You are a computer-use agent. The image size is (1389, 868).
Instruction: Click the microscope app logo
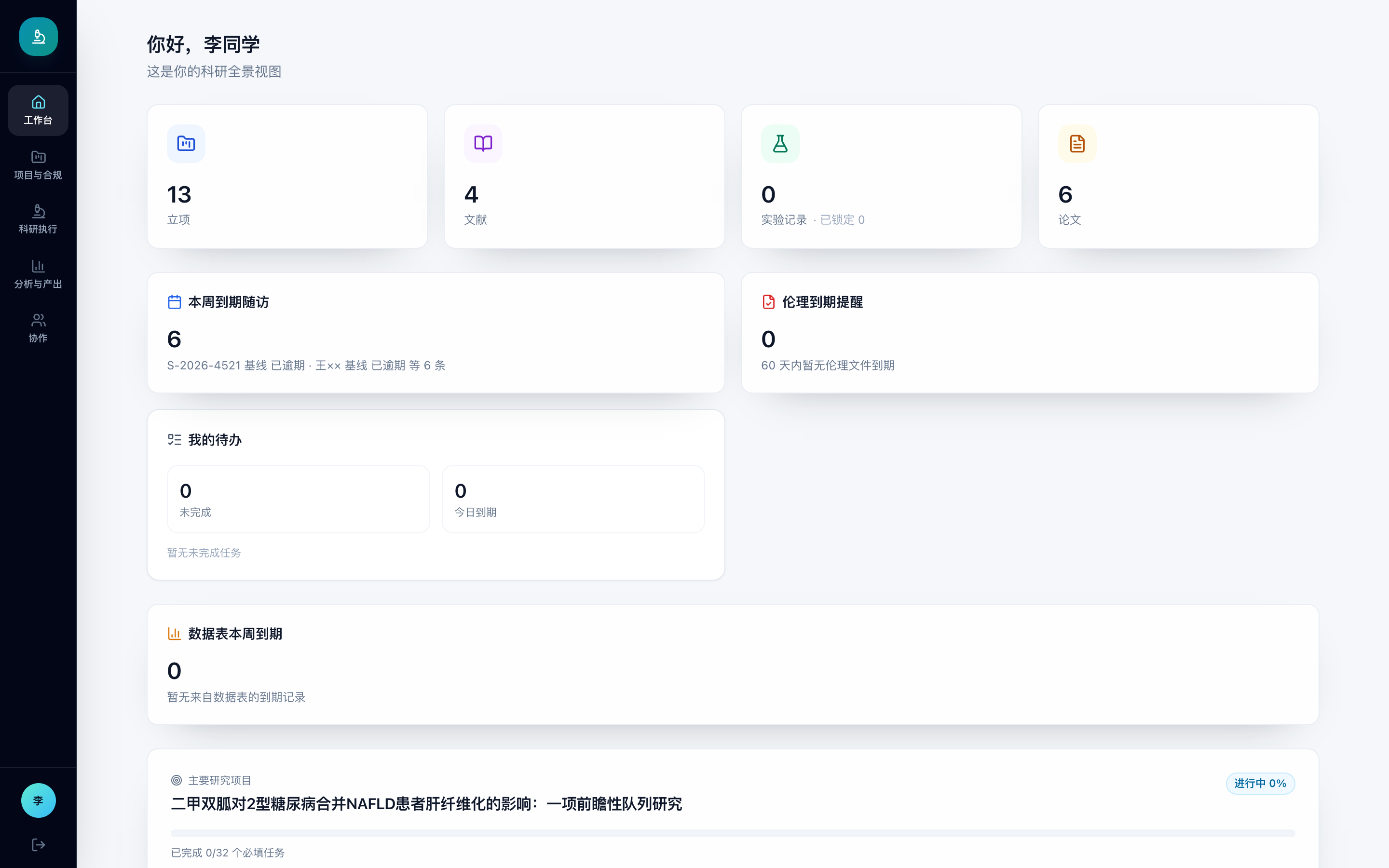pyautogui.click(x=39, y=37)
